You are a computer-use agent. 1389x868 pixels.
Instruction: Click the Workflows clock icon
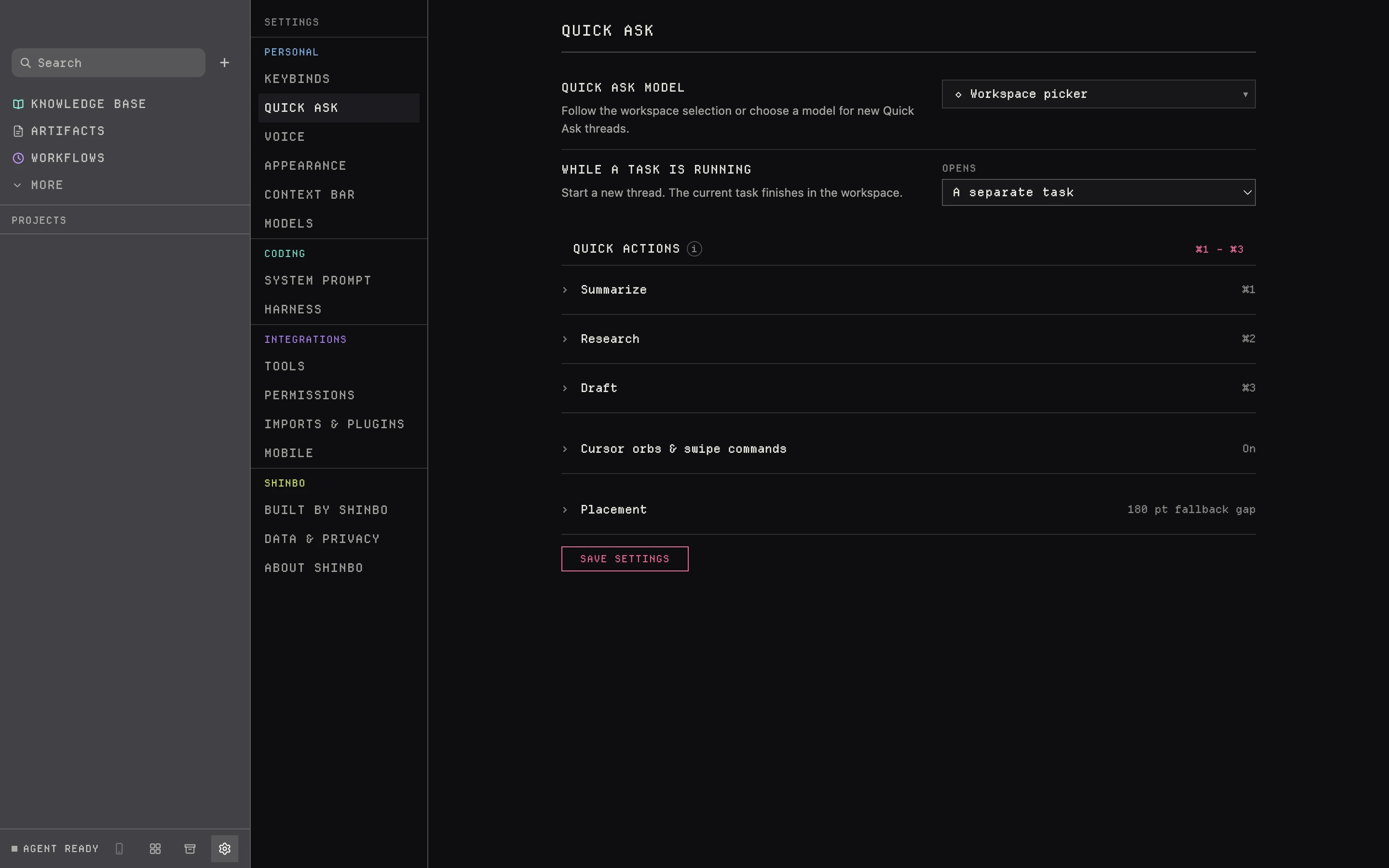pos(18,158)
